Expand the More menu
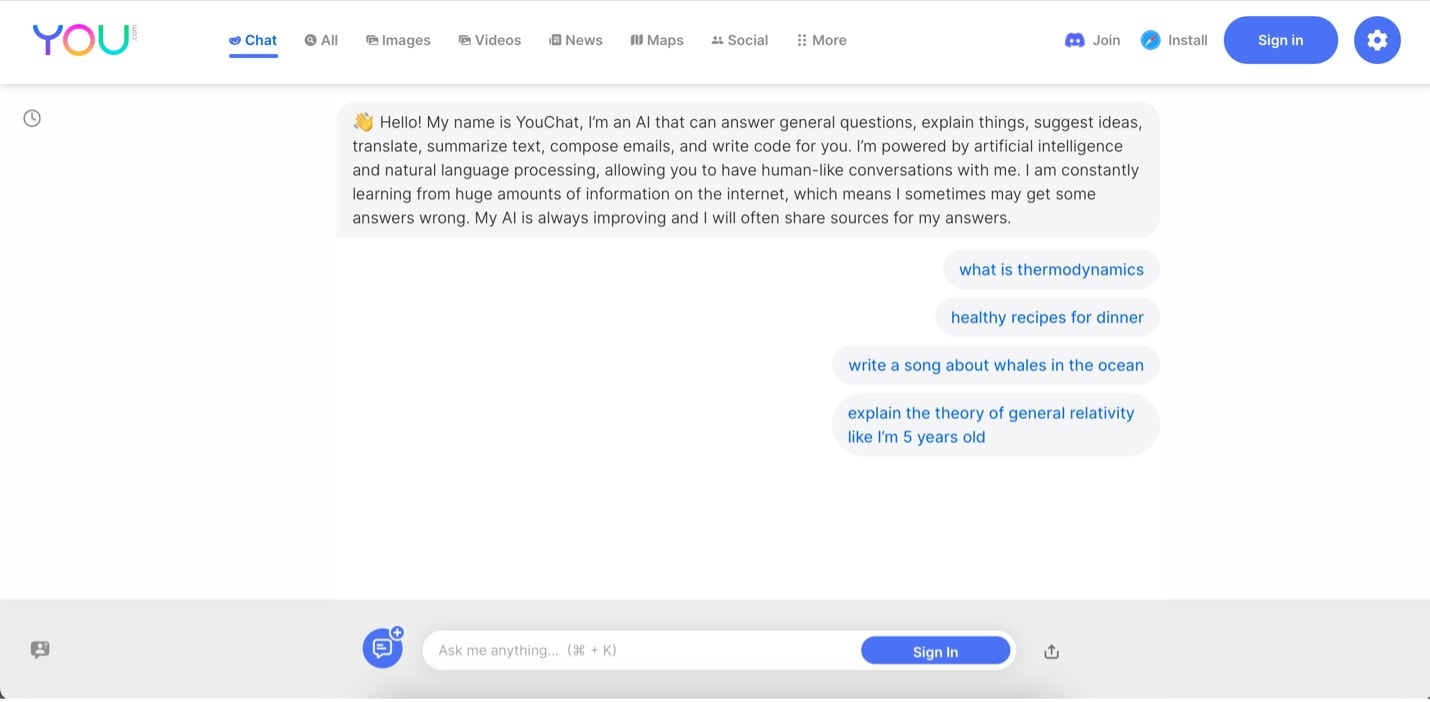The image size is (1430, 702). pyautogui.click(x=821, y=40)
